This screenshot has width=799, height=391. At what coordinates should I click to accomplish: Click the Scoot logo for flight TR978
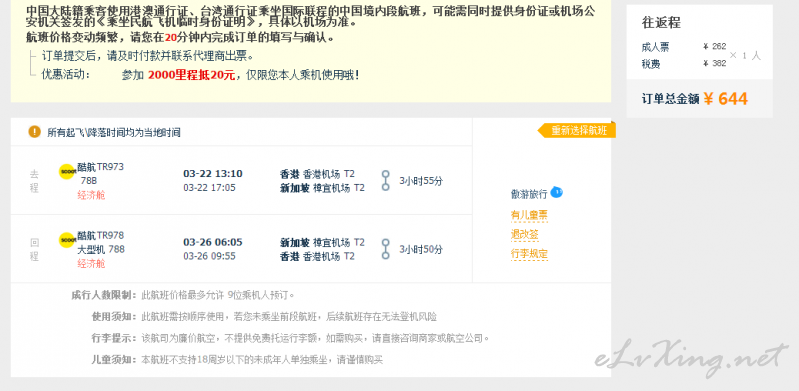[67, 240]
